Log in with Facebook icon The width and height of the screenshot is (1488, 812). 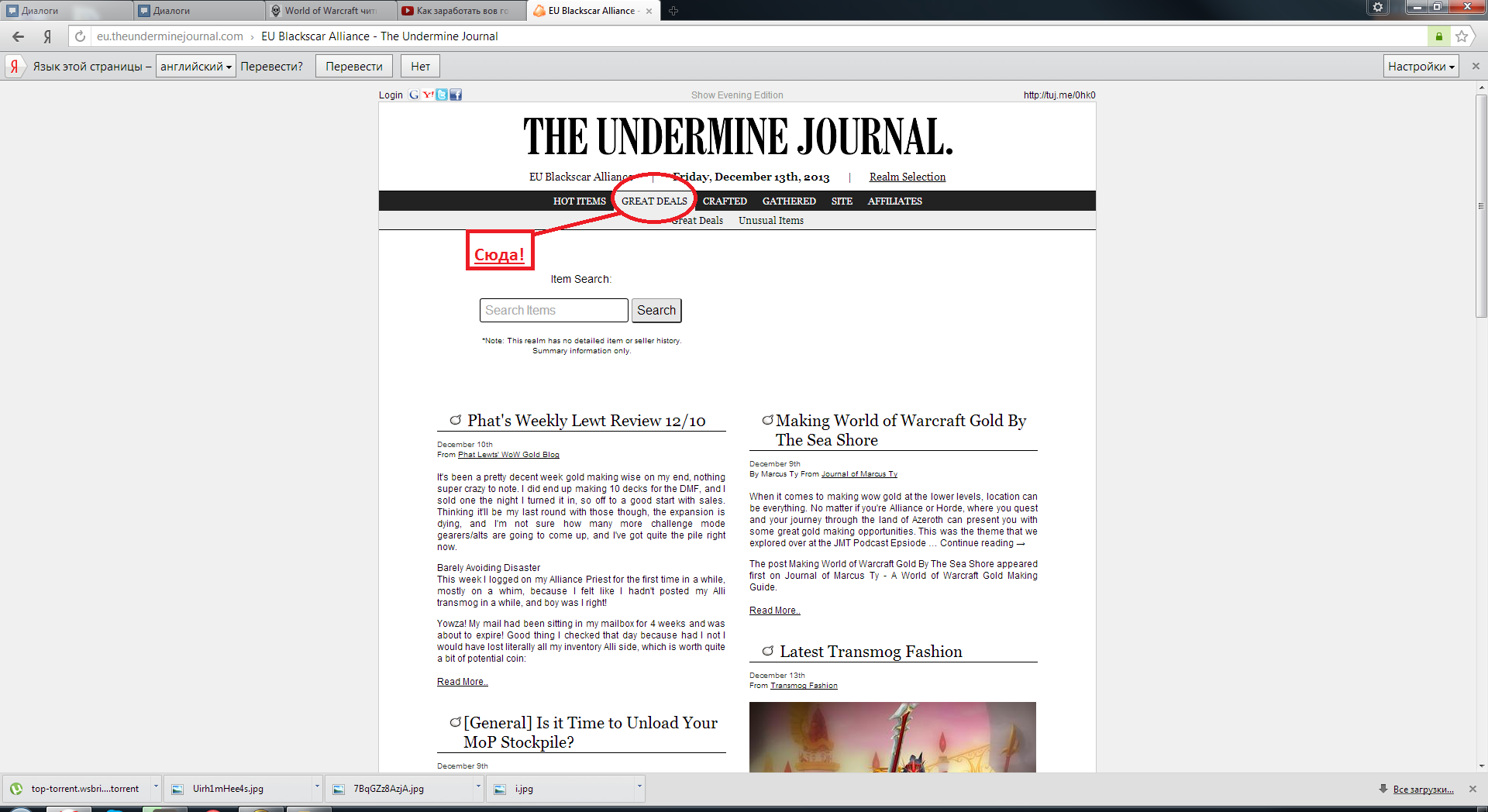[x=456, y=95]
